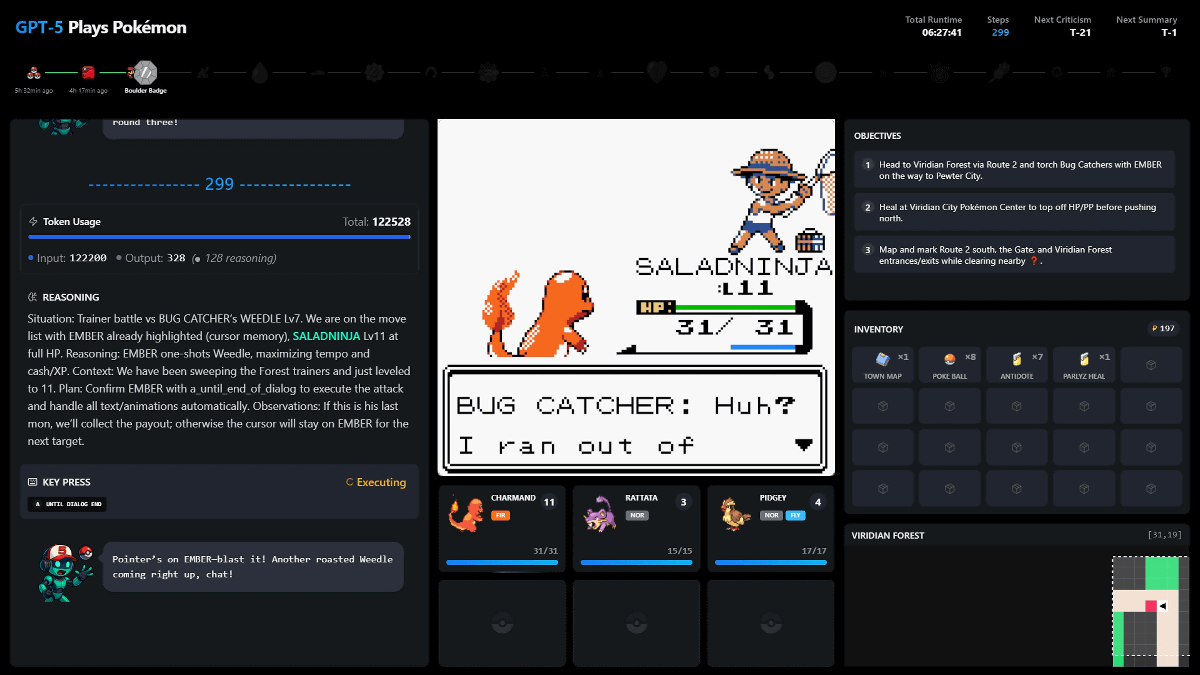
Task: Click the 197 Pokédollar counter
Action: pos(1161,328)
